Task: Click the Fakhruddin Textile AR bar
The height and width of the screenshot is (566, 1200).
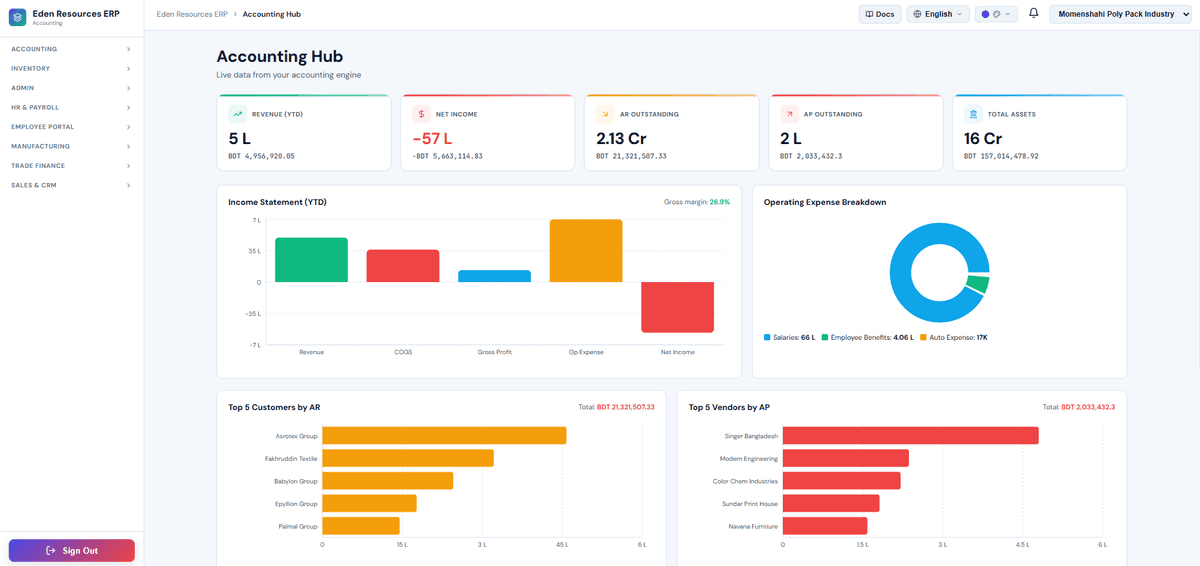Action: (408, 458)
